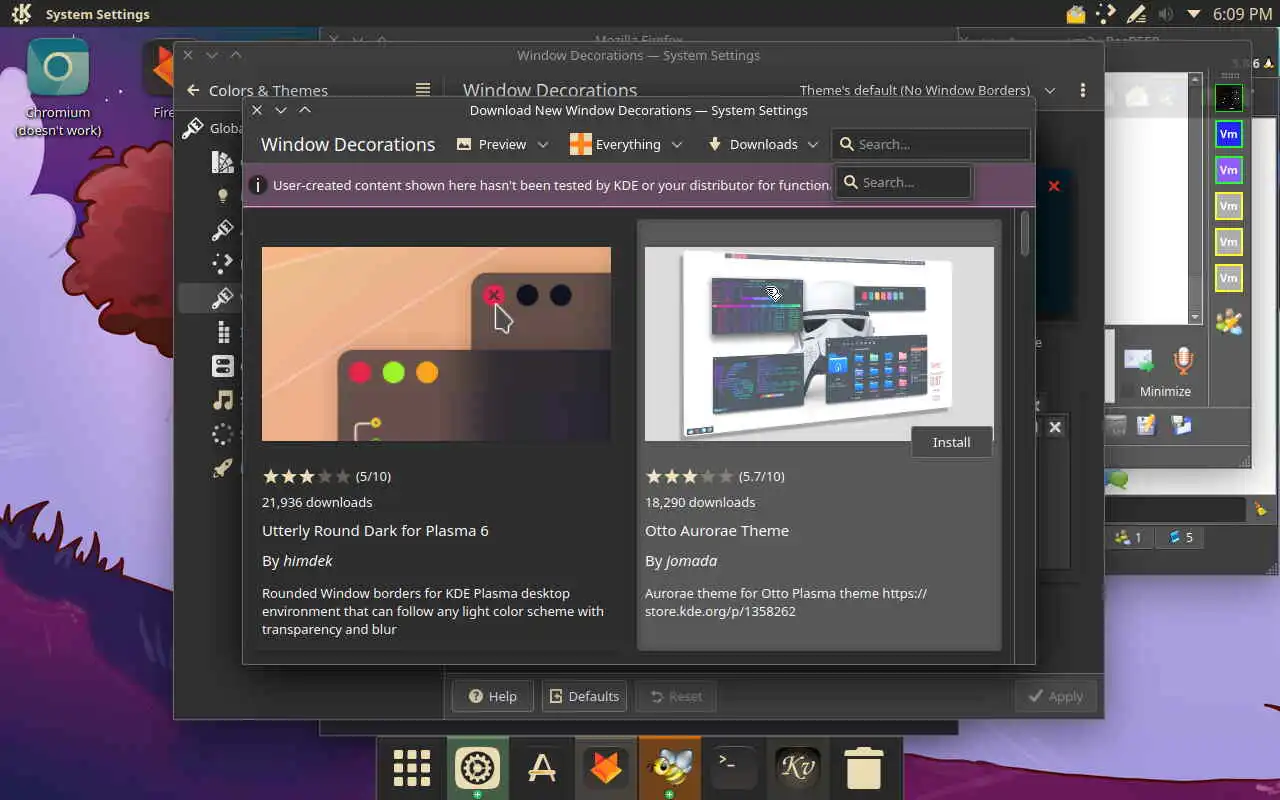Open the application grid launcher in dock
This screenshot has height=800, width=1280.
pyautogui.click(x=411, y=768)
